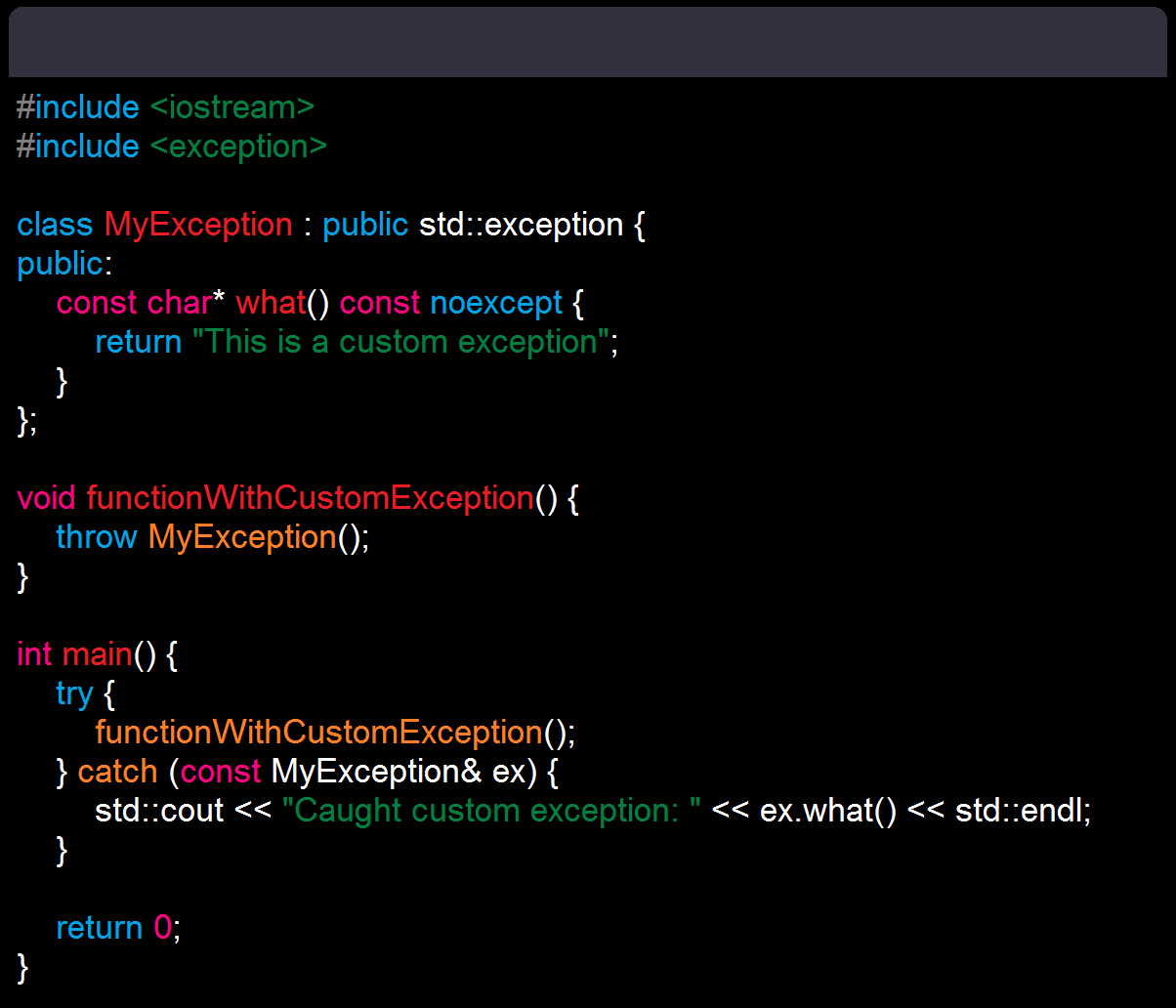Click public keyword before std::exception
The image size is (1176, 1008).
point(365,225)
